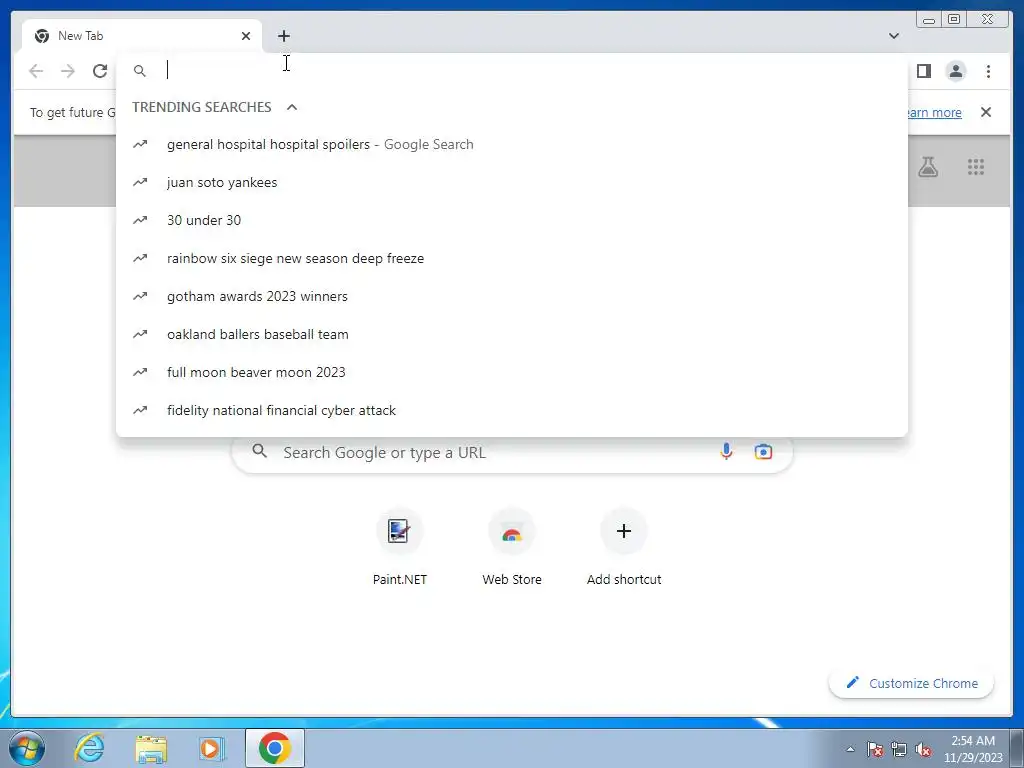This screenshot has height=768, width=1024.
Task: Launch Windows Media Player from taskbar
Action: [211, 748]
